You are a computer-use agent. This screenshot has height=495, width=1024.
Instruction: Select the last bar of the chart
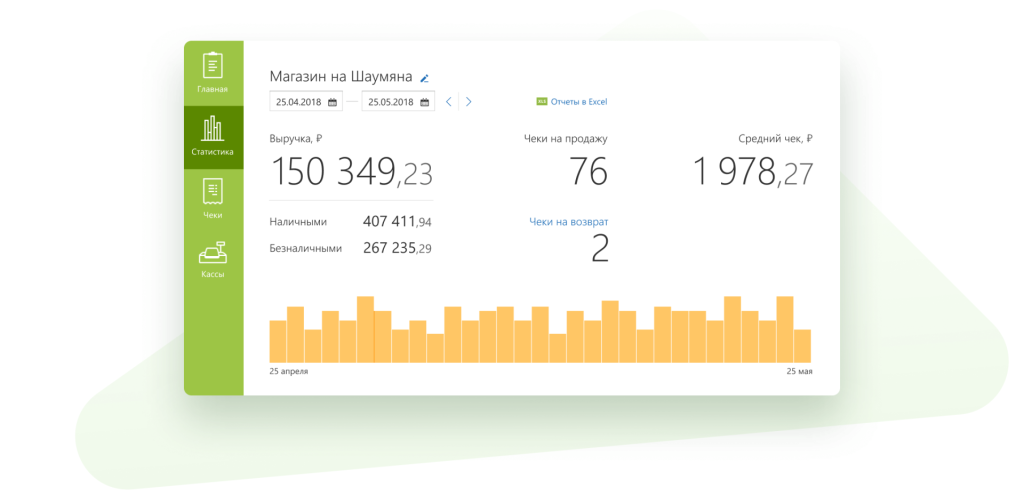[x=802, y=345]
